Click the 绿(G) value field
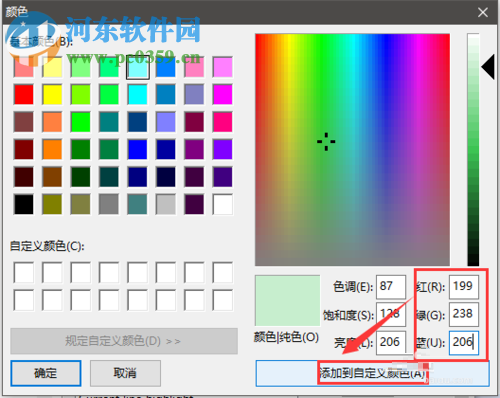The image size is (500, 398). pyautogui.click(x=464, y=314)
